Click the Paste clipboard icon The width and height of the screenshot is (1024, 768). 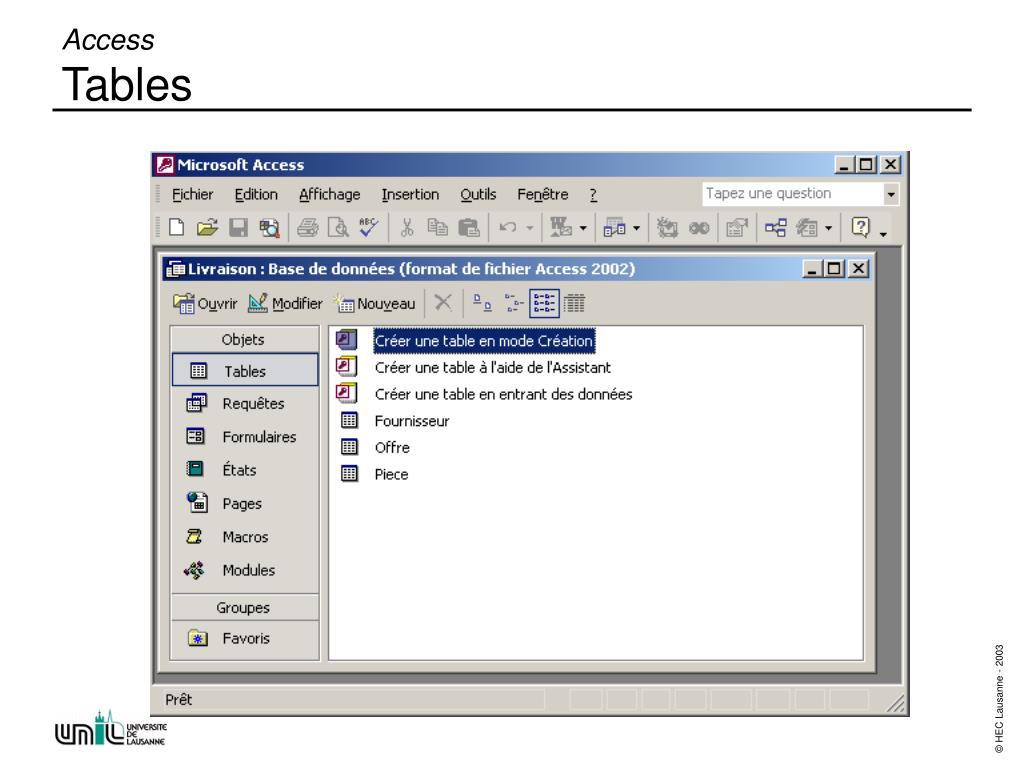[x=468, y=227]
